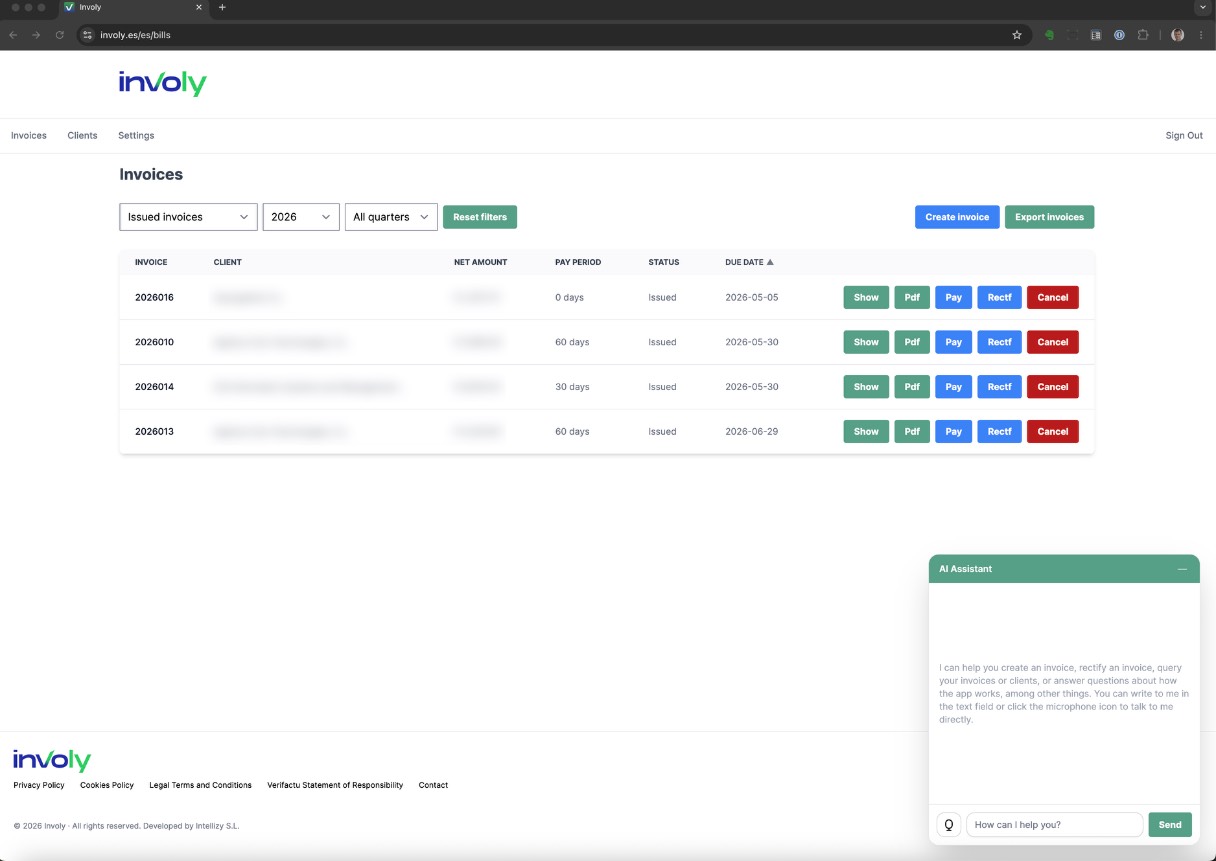The height and width of the screenshot is (861, 1216).
Task: Go to the Clients menu item
Action: pos(83,135)
